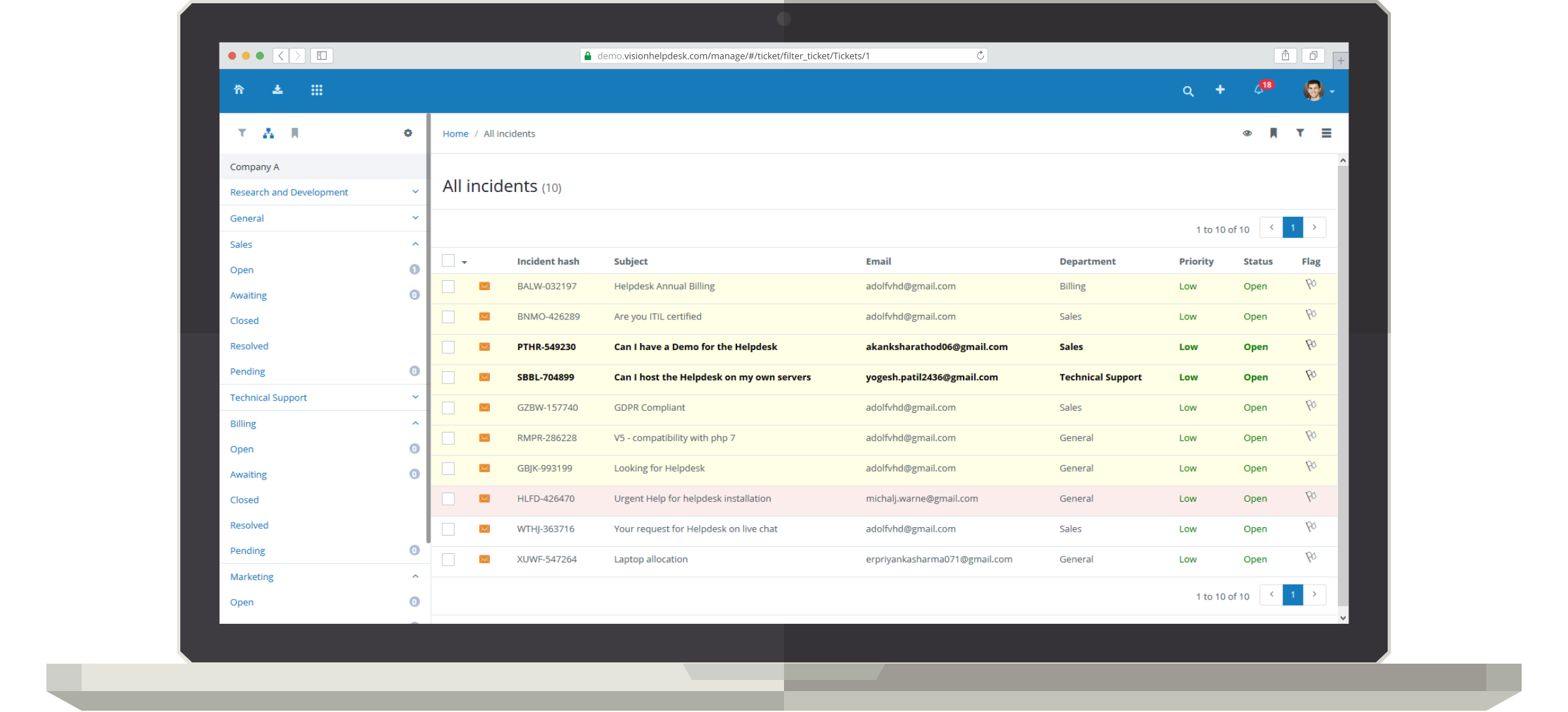Go to Home breadcrumb link

(x=455, y=134)
